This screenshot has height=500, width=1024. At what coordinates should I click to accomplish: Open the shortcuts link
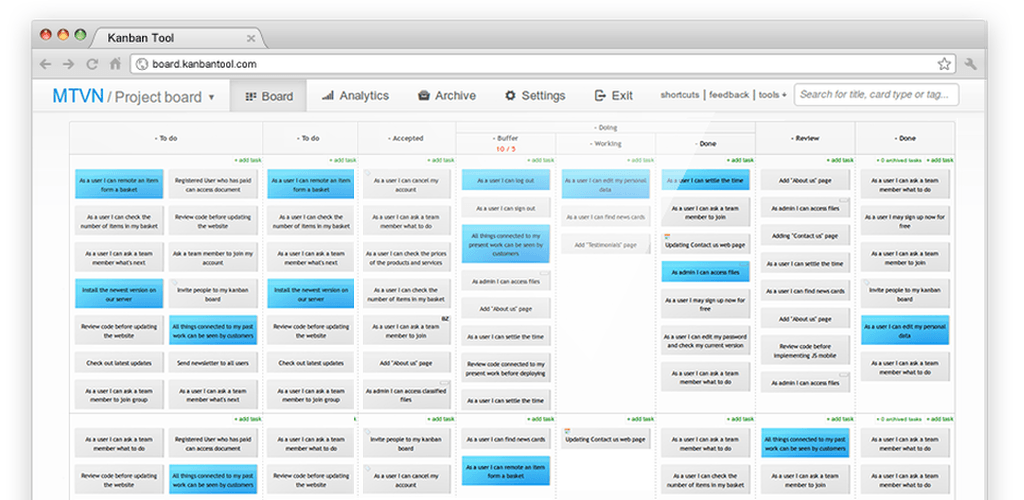[x=680, y=95]
